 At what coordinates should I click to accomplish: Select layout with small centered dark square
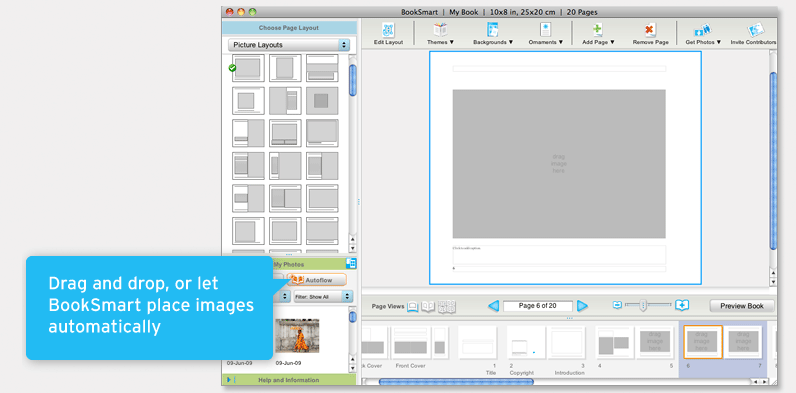pos(322,101)
